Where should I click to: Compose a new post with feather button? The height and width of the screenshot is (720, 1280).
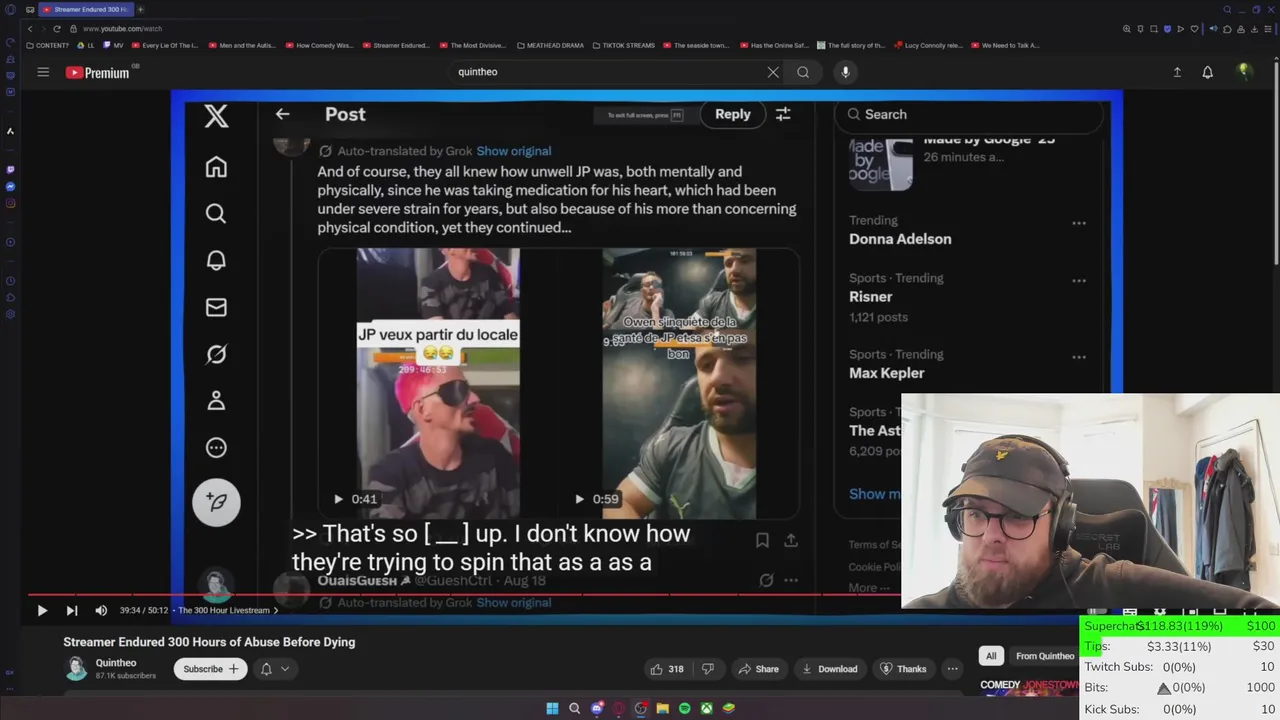click(x=216, y=502)
